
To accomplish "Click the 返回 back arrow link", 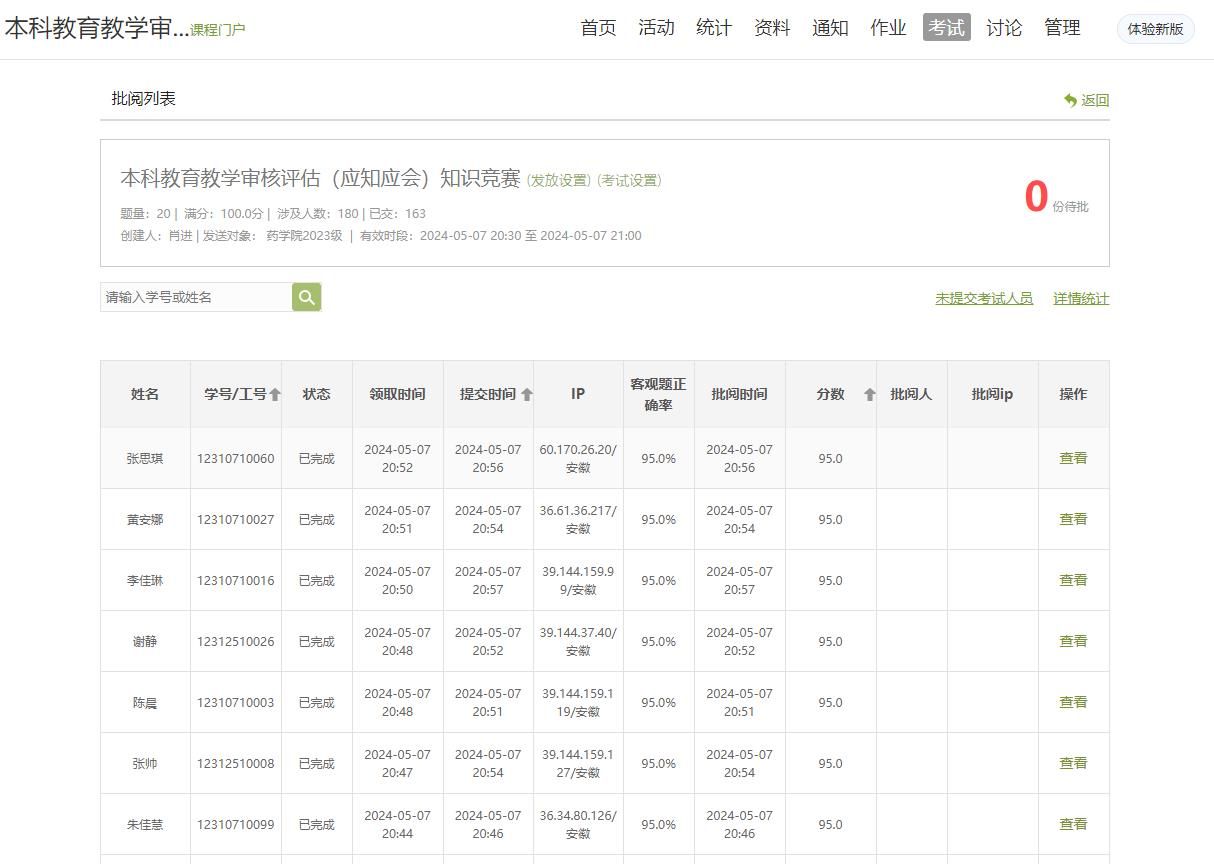I will tap(1086, 100).
